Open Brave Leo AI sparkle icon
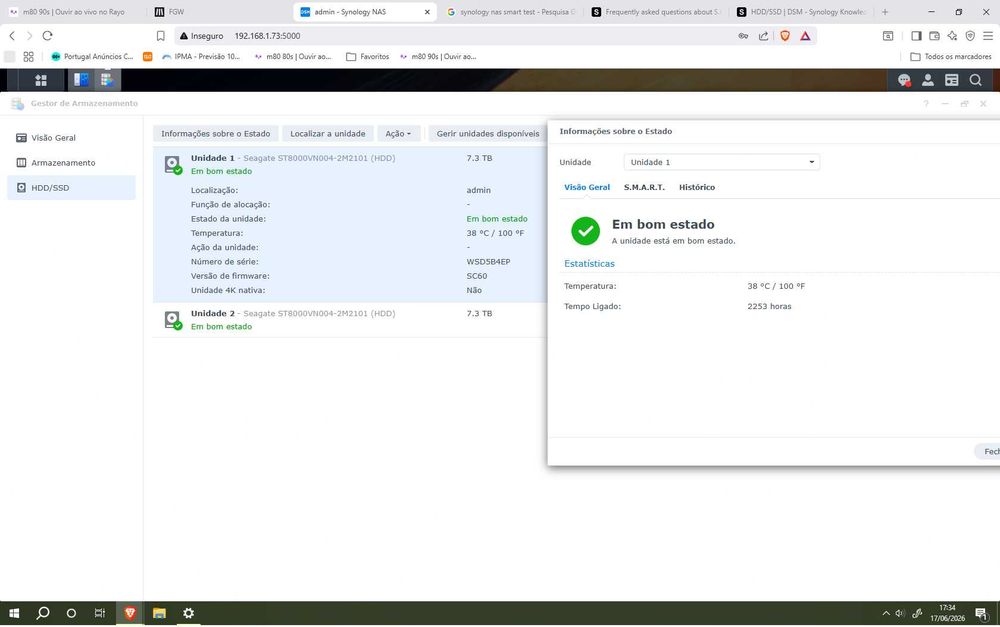 pyautogui.click(x=952, y=36)
